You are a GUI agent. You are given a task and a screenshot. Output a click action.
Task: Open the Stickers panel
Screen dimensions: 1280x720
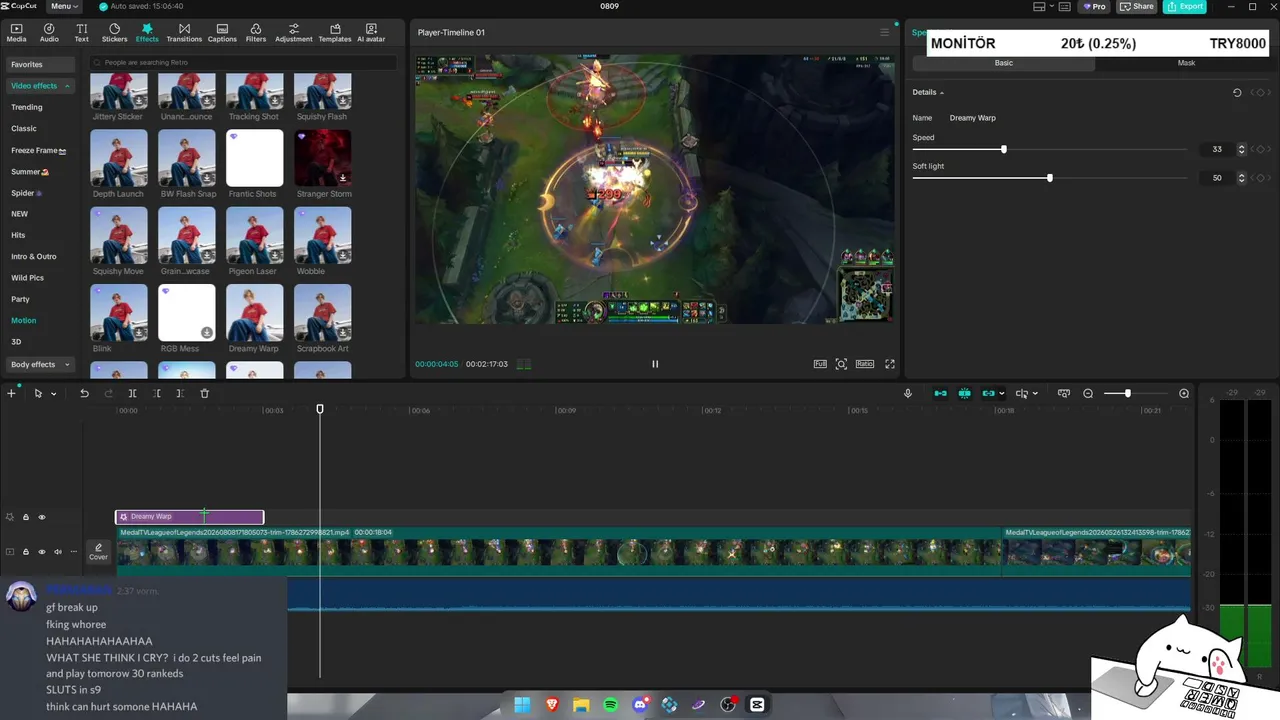point(115,33)
